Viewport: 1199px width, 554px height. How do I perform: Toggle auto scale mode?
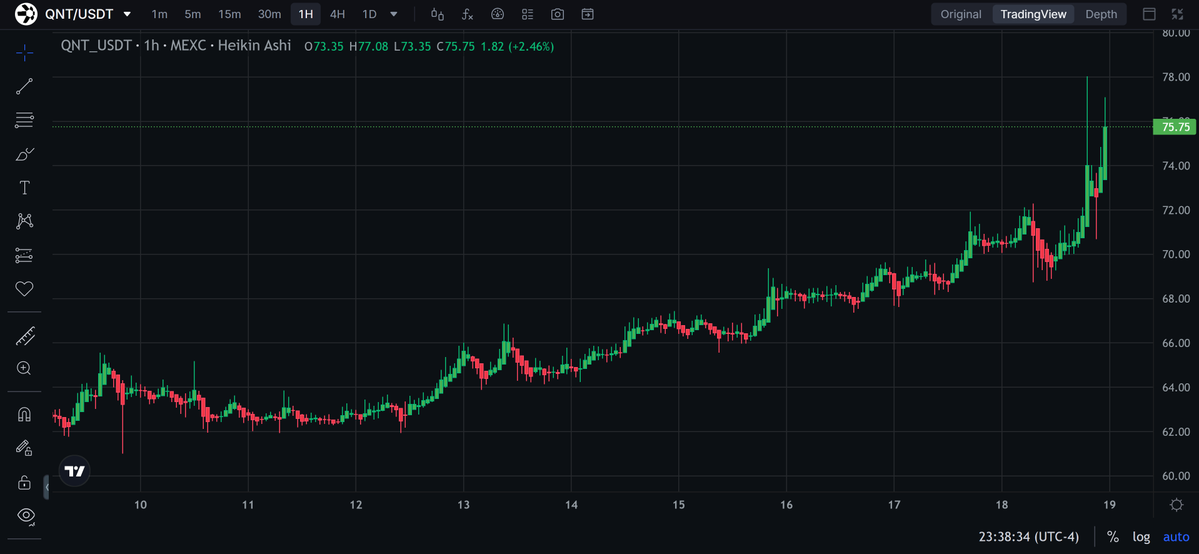(1176, 537)
